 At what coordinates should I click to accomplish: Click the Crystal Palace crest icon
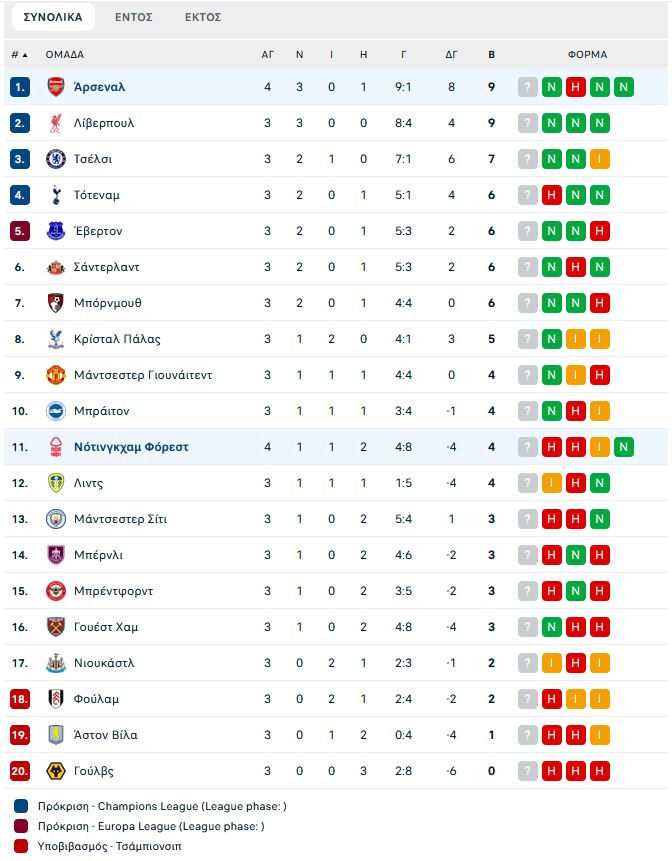point(55,339)
